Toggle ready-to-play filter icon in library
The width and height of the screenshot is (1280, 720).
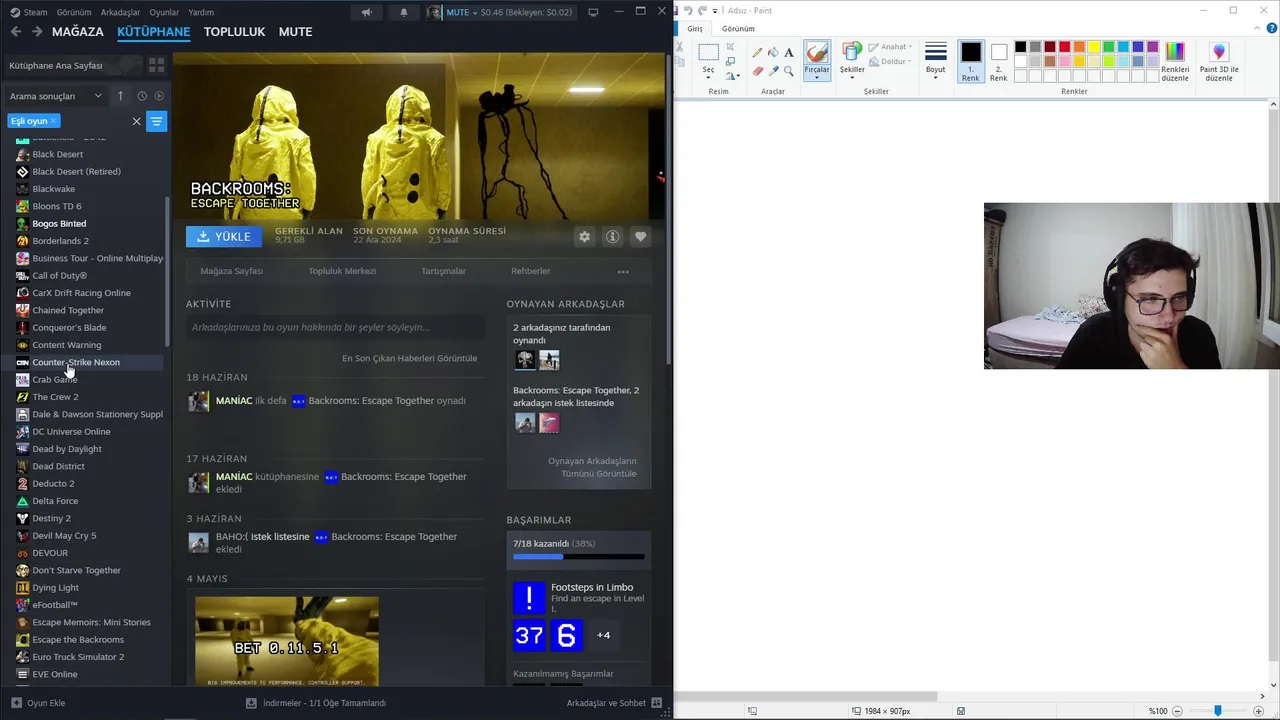159,96
